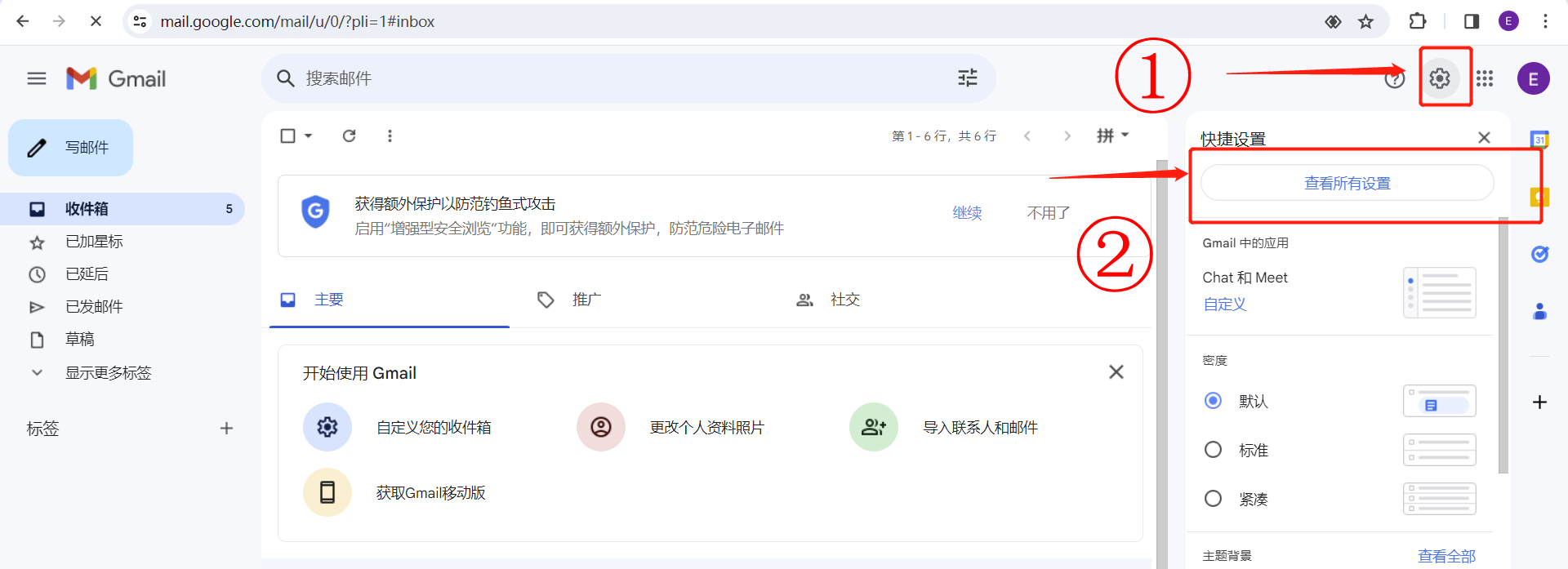This screenshot has height=569, width=1568.
Task: Select the 标准 density radio button
Action: tap(1214, 450)
